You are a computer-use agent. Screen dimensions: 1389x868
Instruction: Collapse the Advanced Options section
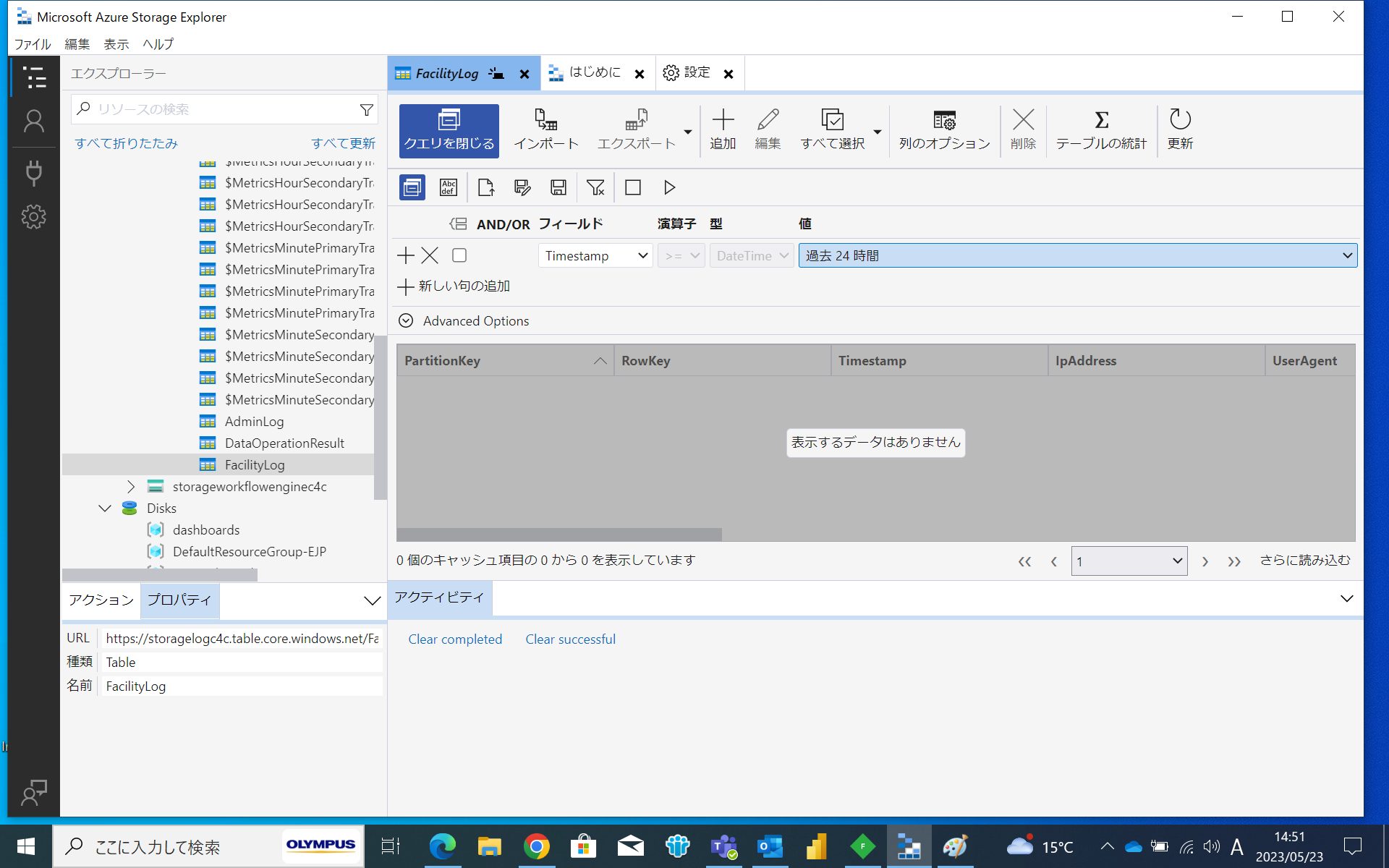[405, 320]
